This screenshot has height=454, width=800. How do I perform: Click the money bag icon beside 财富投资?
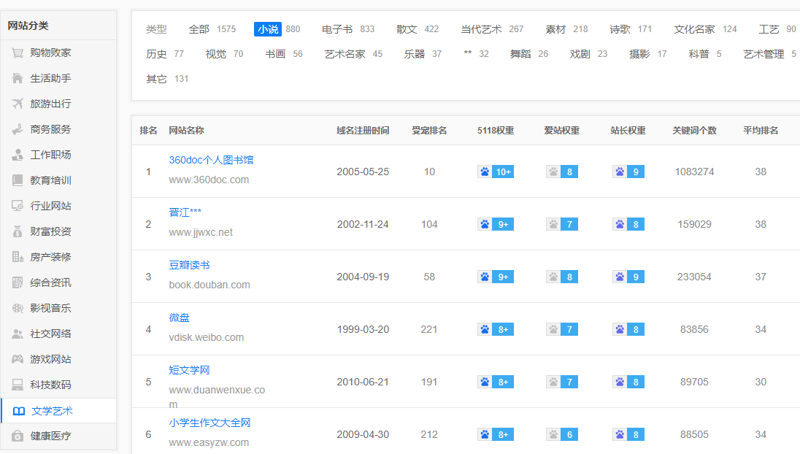click(x=17, y=231)
